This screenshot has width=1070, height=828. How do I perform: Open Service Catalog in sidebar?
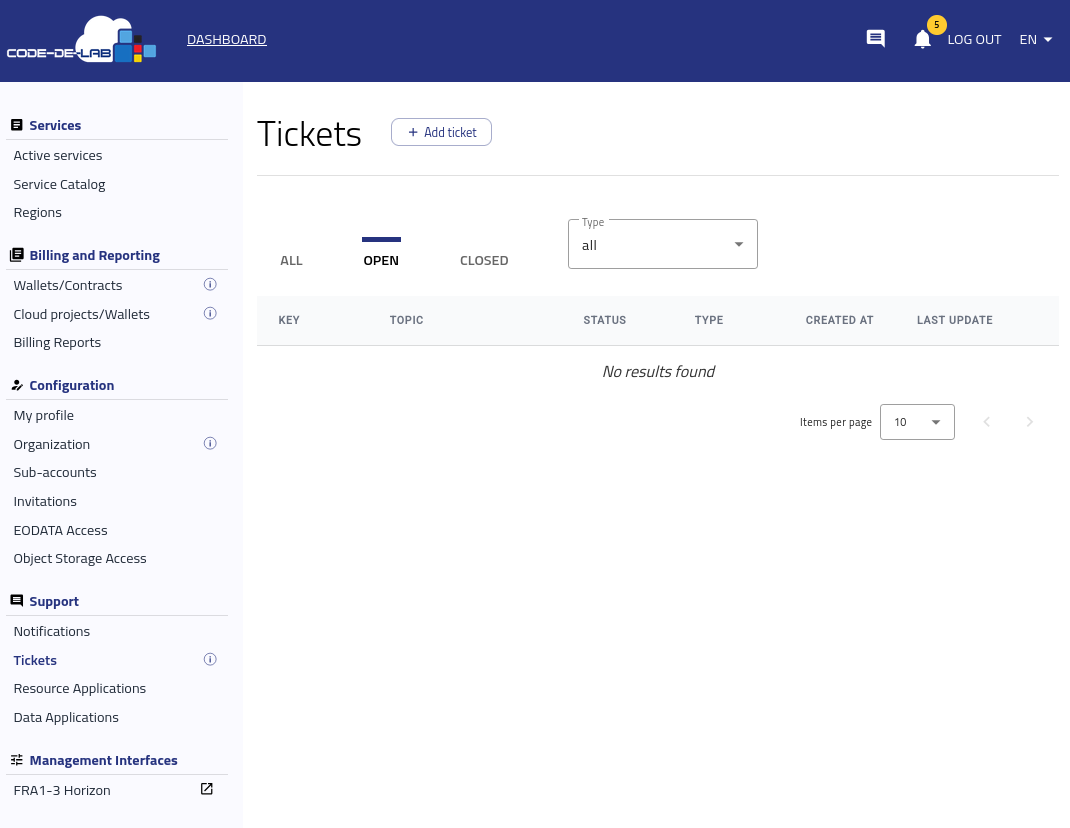59,184
